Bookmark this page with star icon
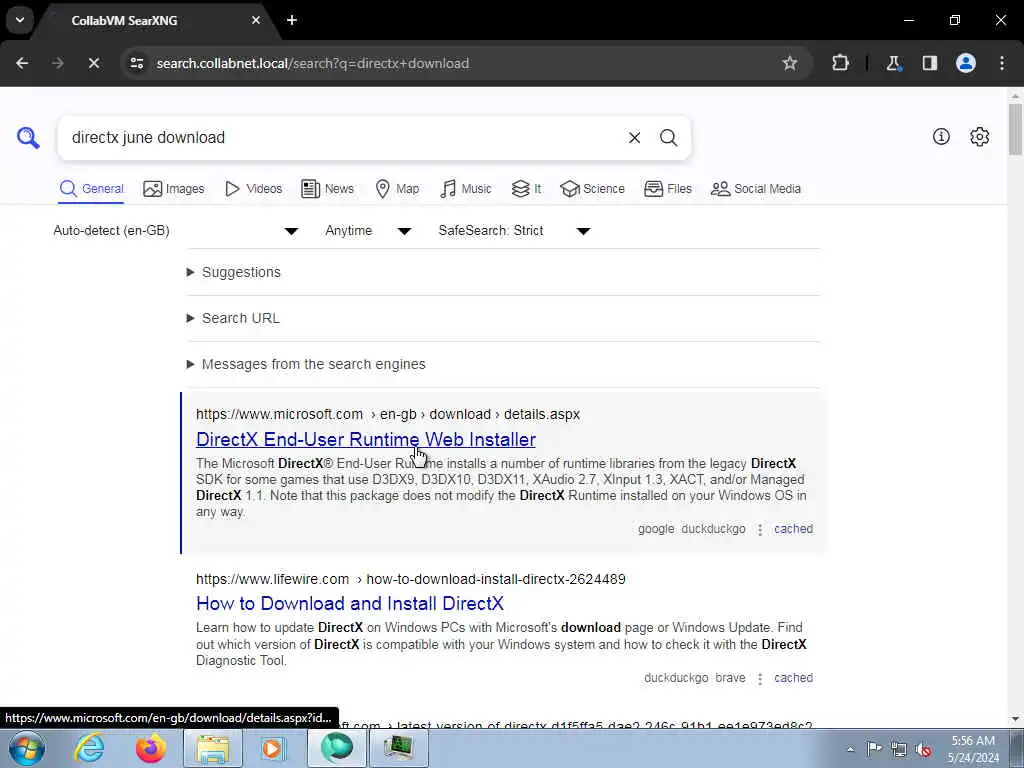Viewport: 1024px width, 768px height. point(790,63)
